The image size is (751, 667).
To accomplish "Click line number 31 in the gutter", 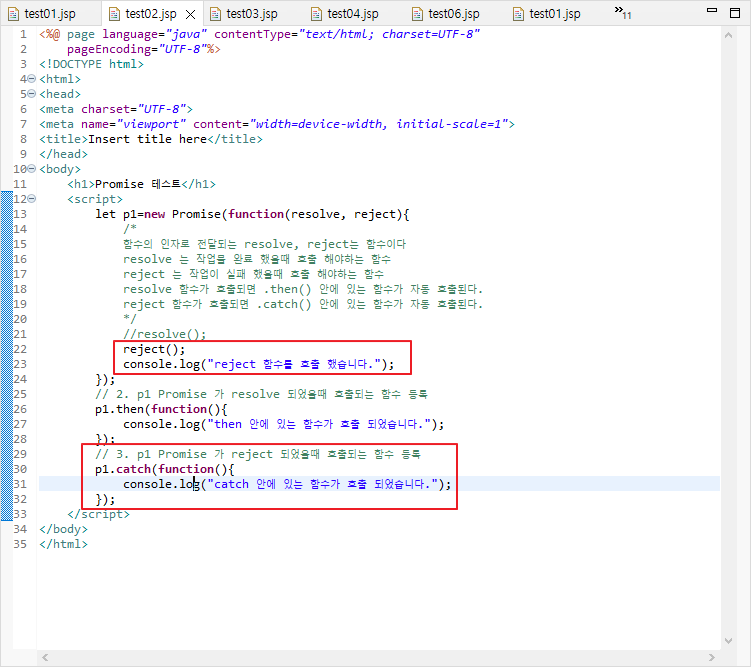I will 20,484.
